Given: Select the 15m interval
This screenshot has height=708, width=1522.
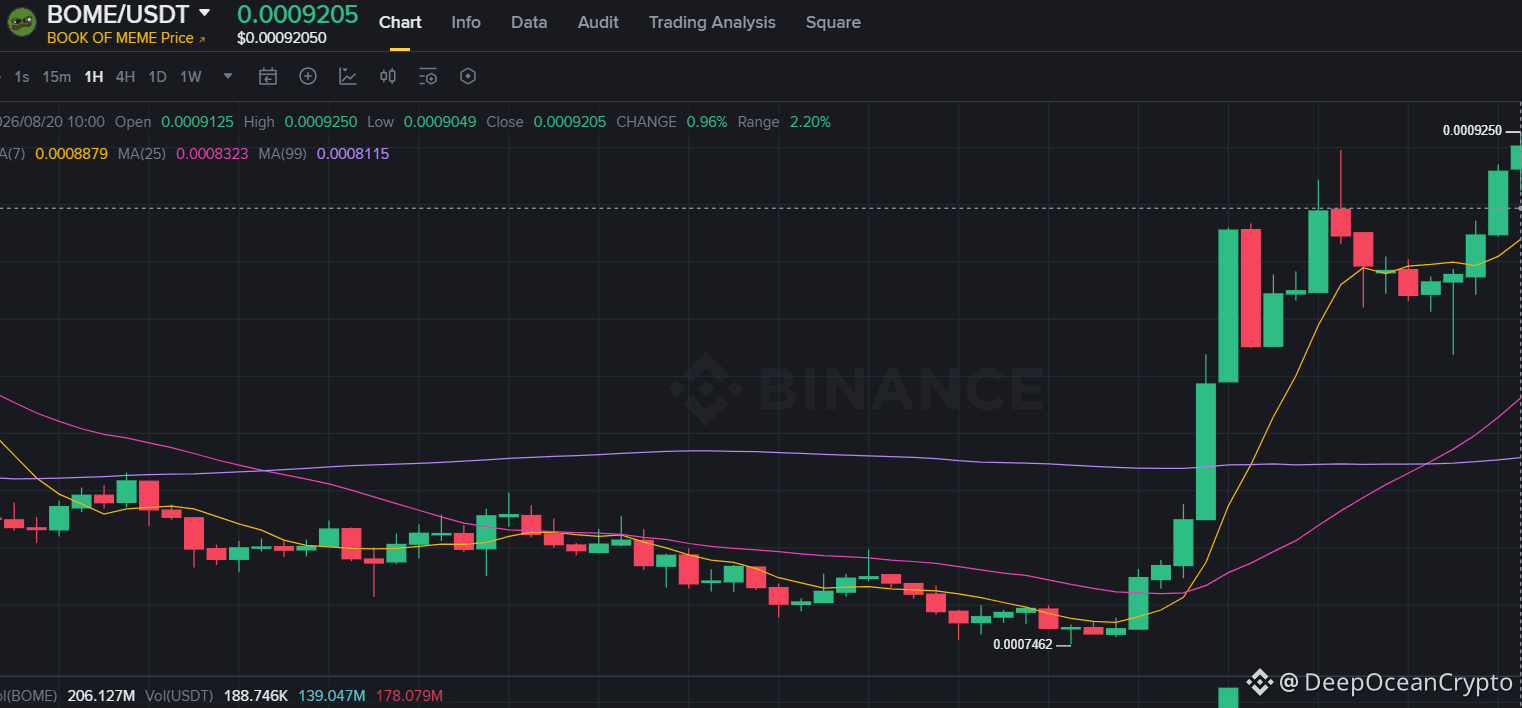Looking at the screenshot, I should [x=56, y=77].
